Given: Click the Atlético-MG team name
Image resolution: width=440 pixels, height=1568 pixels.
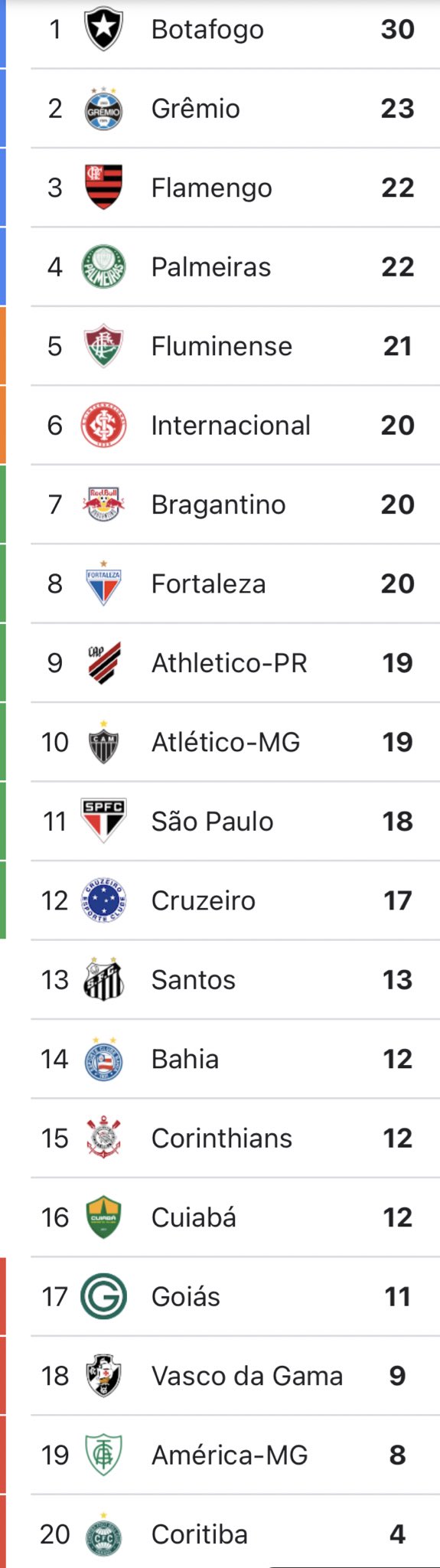Looking at the screenshot, I should click(226, 742).
